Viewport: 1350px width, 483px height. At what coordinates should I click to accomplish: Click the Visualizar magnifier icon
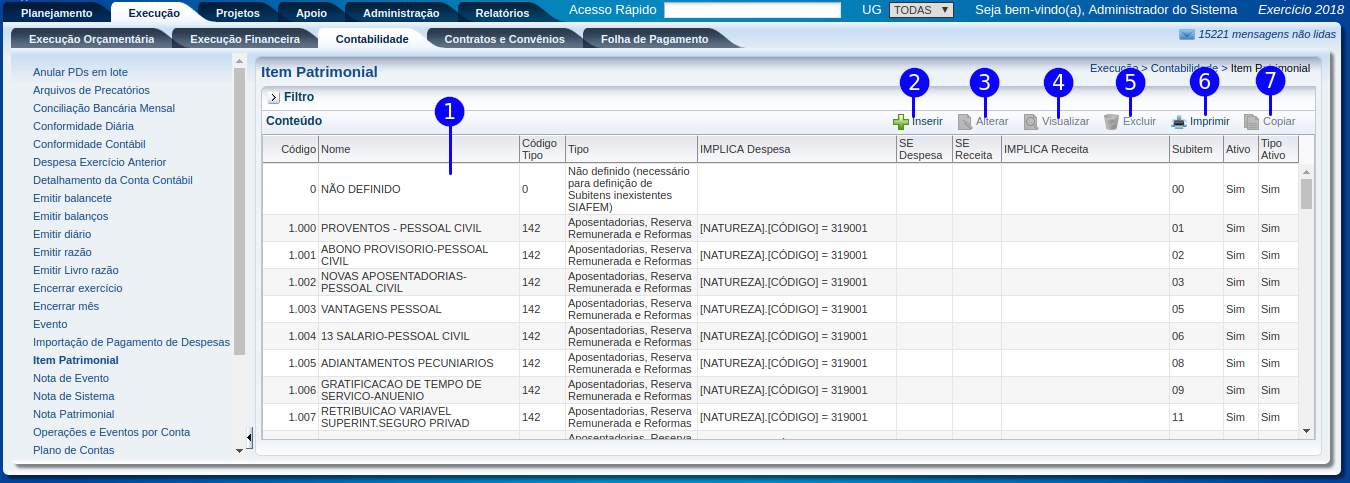(1031, 121)
